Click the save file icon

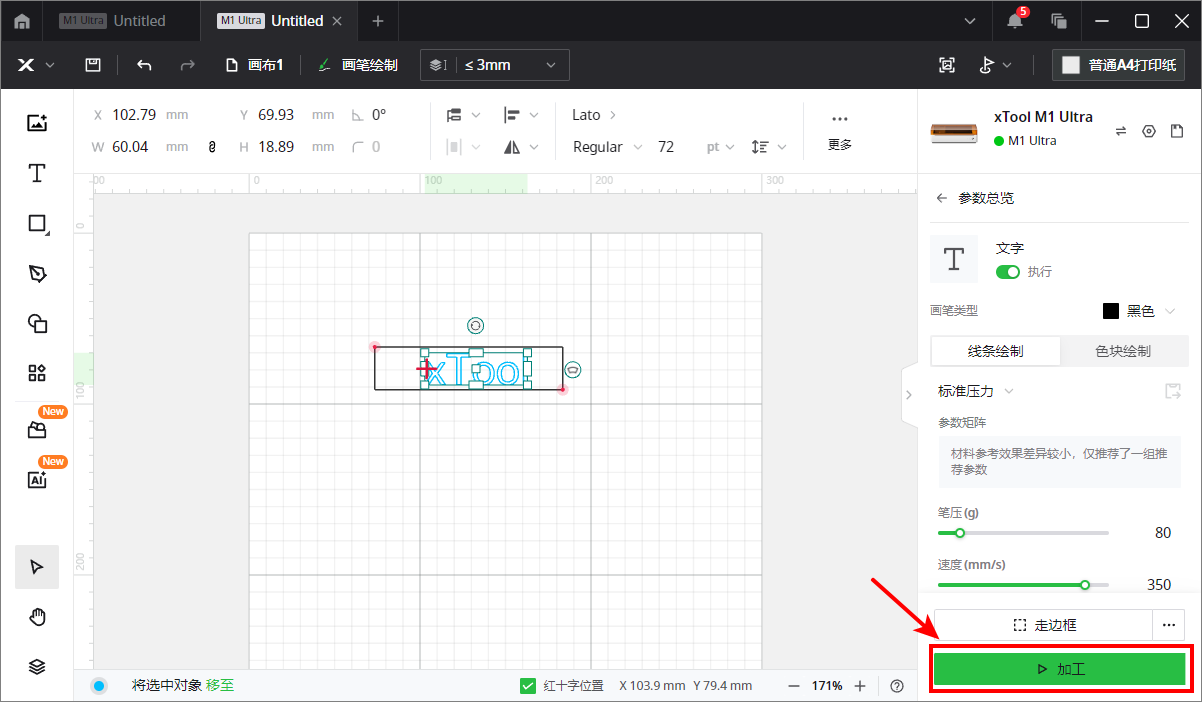tap(93, 65)
